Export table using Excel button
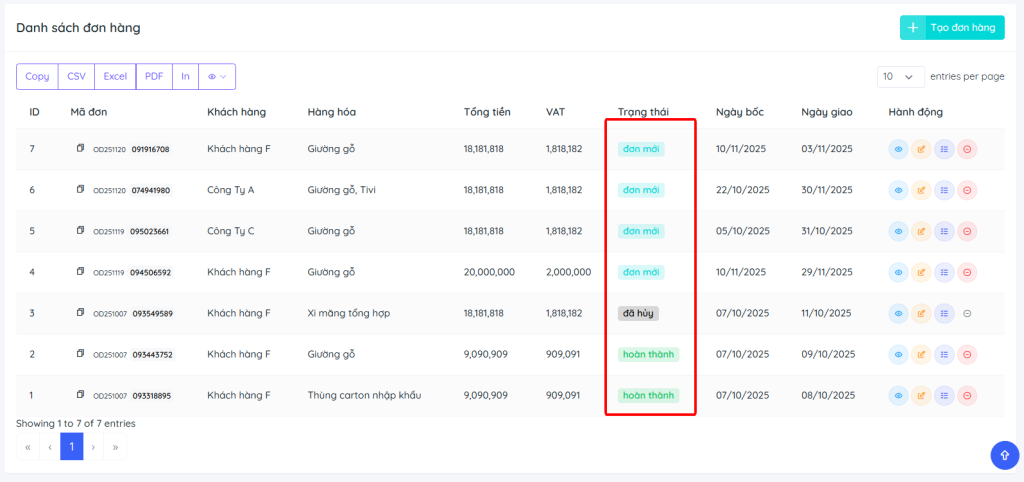This screenshot has width=1024, height=482. 115,76
